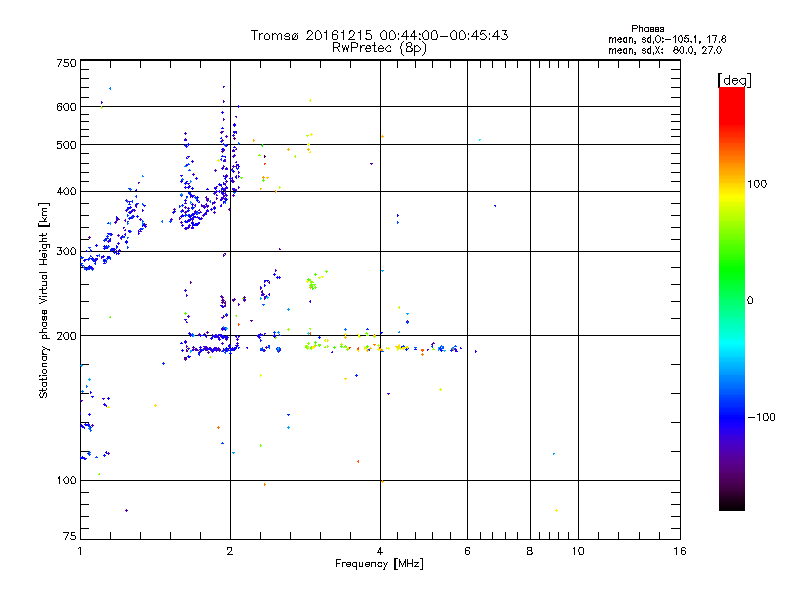
Task: Click the '100' tick label on colorbar
Action: click(x=757, y=184)
